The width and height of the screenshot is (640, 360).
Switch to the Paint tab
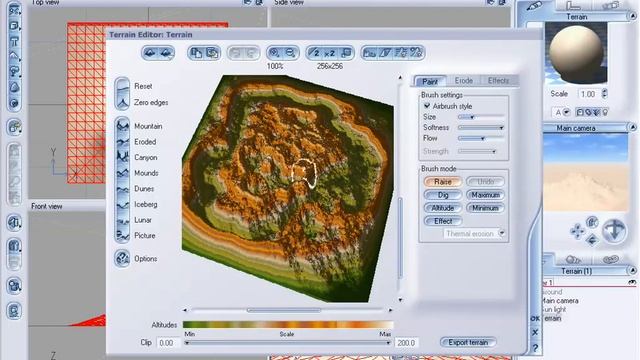point(430,81)
